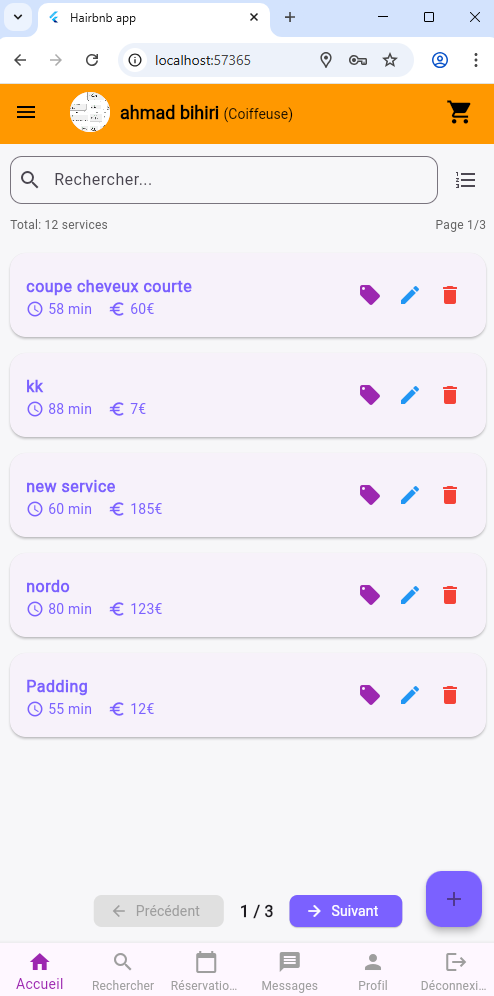This screenshot has width=494, height=996.
Task: Go to next page with Suivant
Action: point(345,911)
